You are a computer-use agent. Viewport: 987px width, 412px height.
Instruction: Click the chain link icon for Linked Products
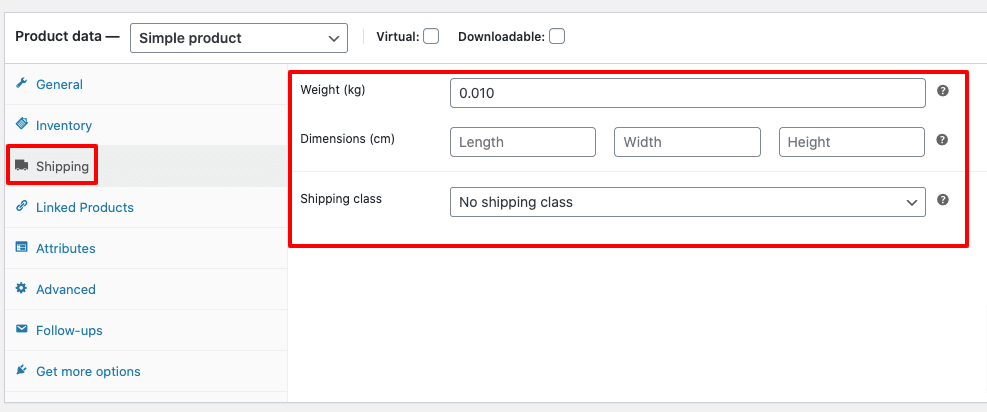(21, 207)
